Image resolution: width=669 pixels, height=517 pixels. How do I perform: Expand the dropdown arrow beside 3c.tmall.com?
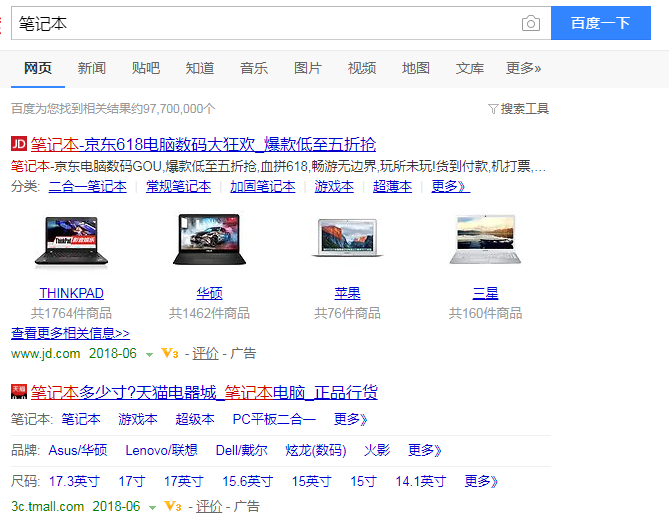pos(152,508)
